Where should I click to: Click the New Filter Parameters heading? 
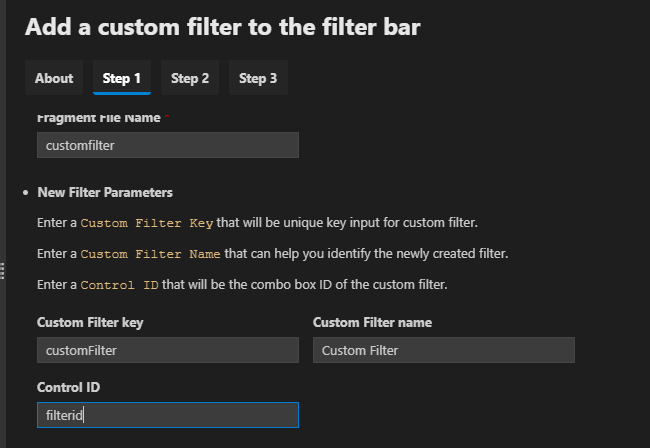105,192
